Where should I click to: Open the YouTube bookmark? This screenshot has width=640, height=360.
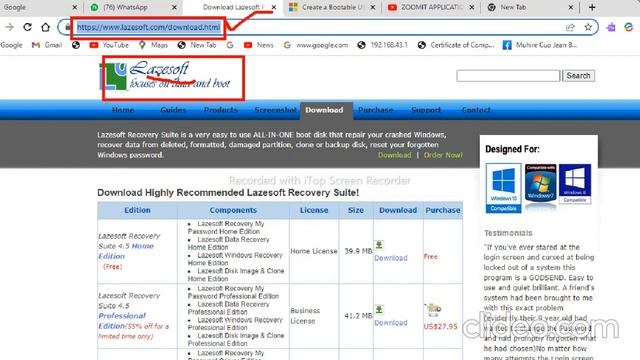(109, 45)
